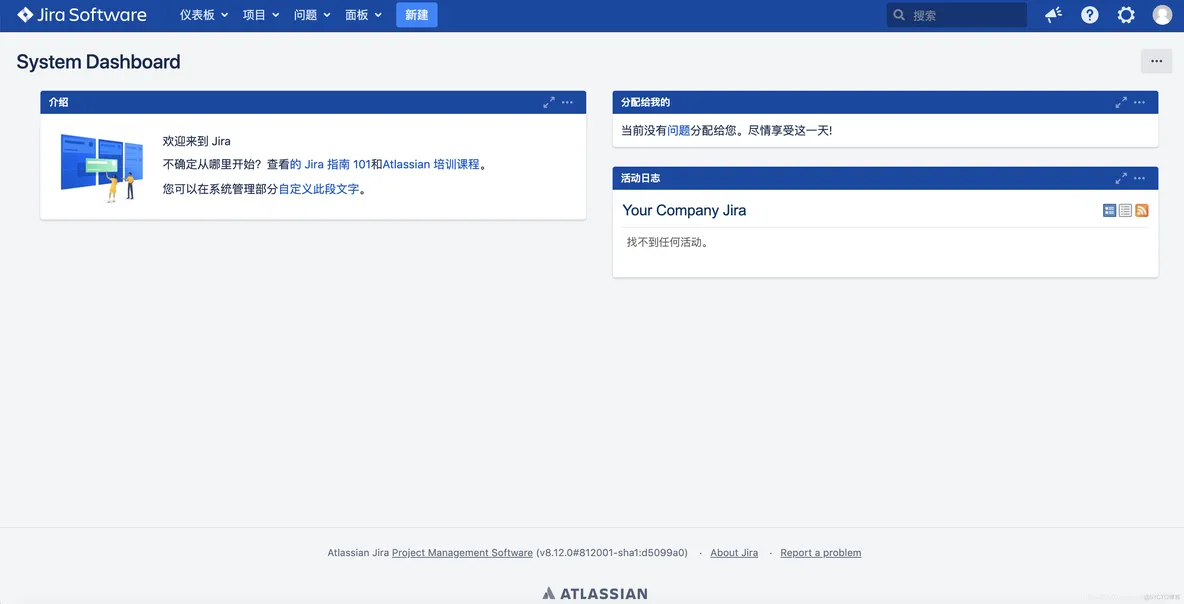Image resolution: width=1184 pixels, height=604 pixels.
Task: Switch activity stream to full view
Action: coord(1109,211)
